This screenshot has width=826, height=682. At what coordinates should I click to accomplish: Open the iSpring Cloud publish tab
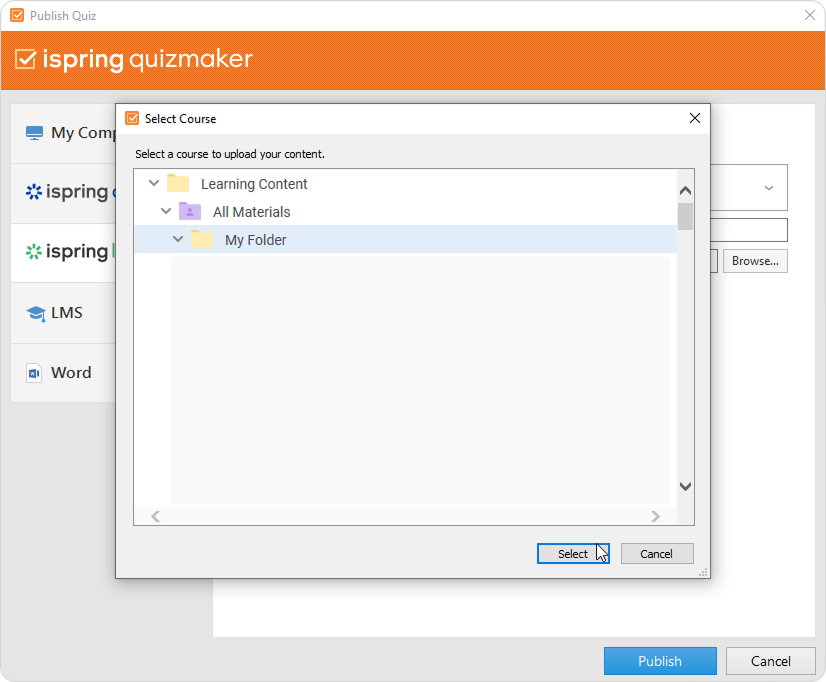(66, 192)
